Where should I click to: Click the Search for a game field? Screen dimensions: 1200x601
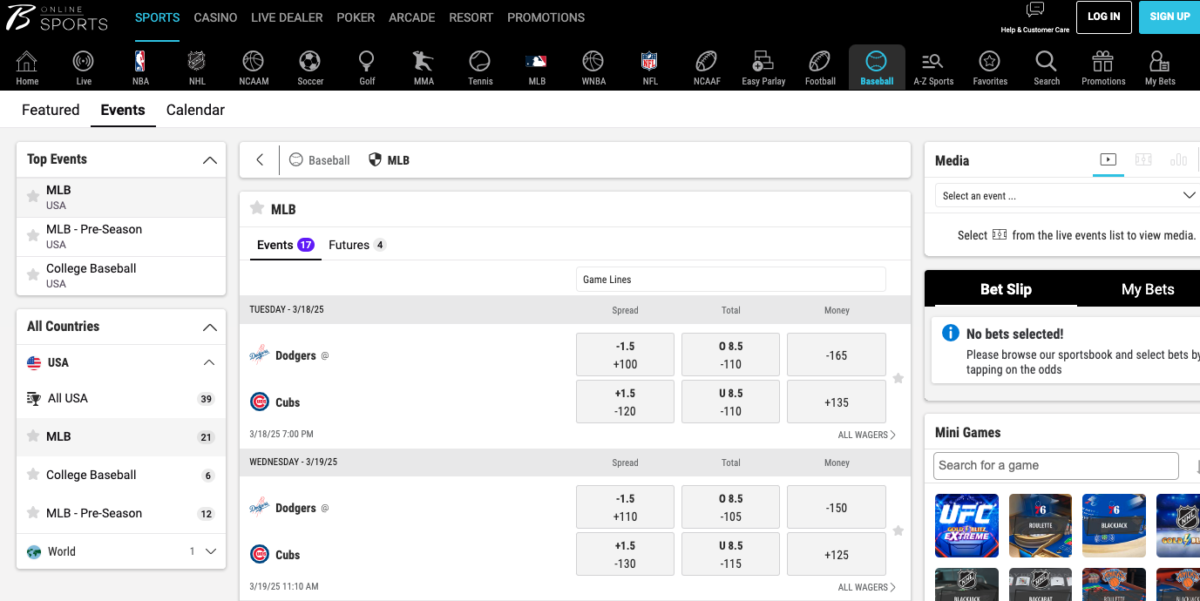tap(1056, 465)
